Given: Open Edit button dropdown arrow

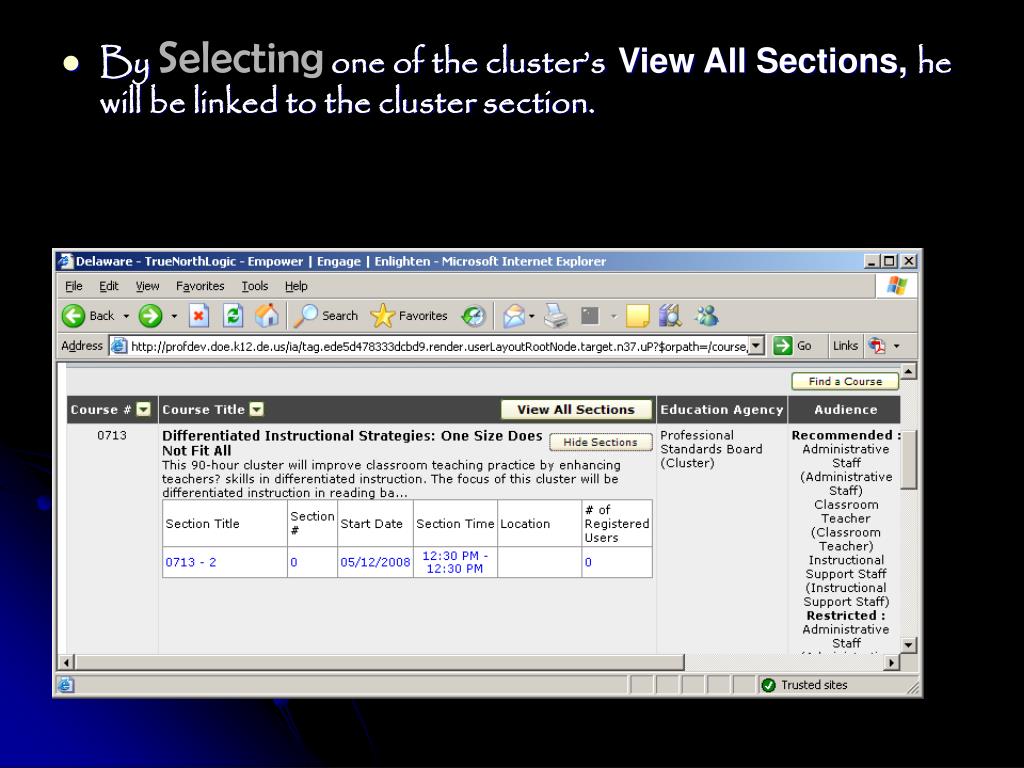Looking at the screenshot, I should click(x=613, y=316).
